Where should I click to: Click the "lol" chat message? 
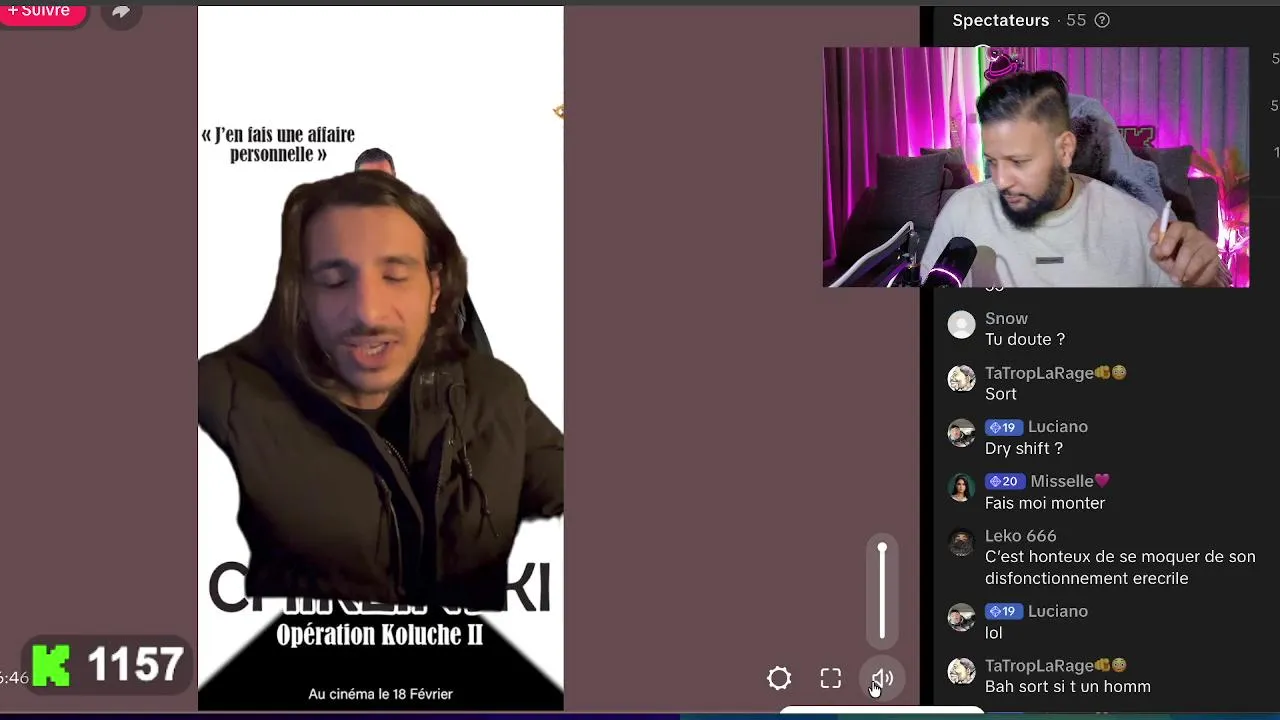click(x=993, y=632)
